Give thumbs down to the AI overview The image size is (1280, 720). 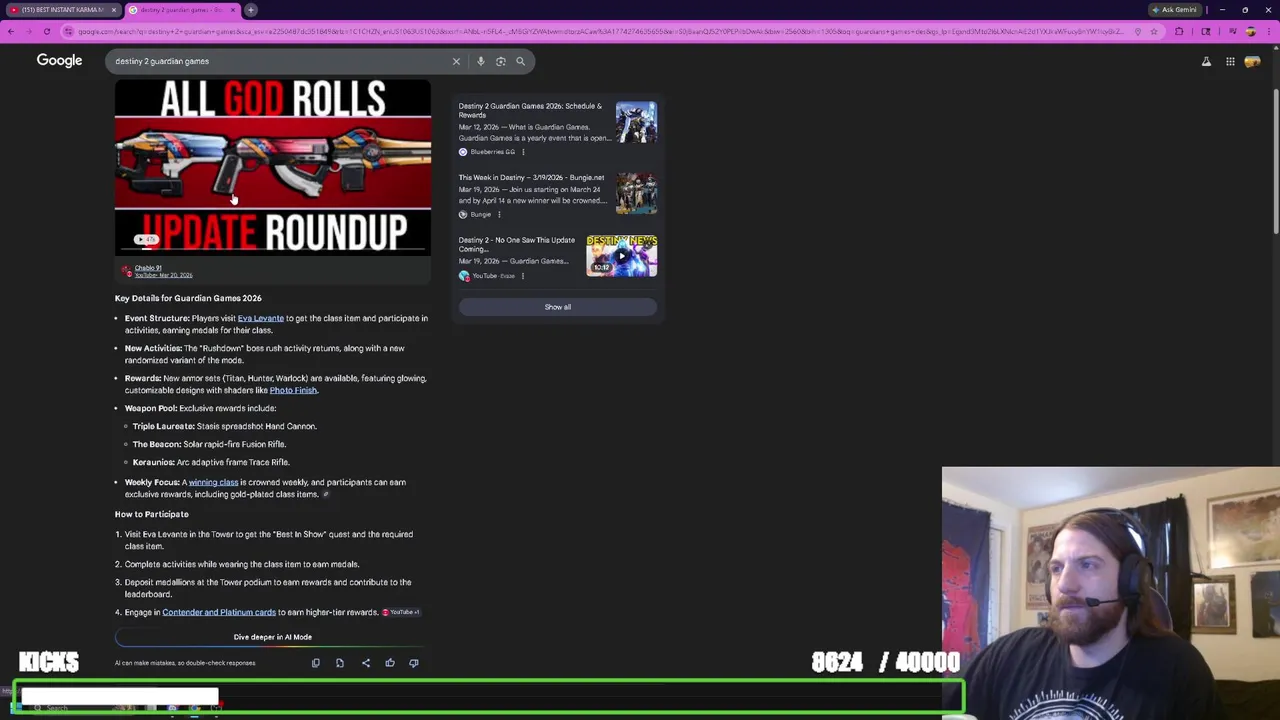point(414,663)
